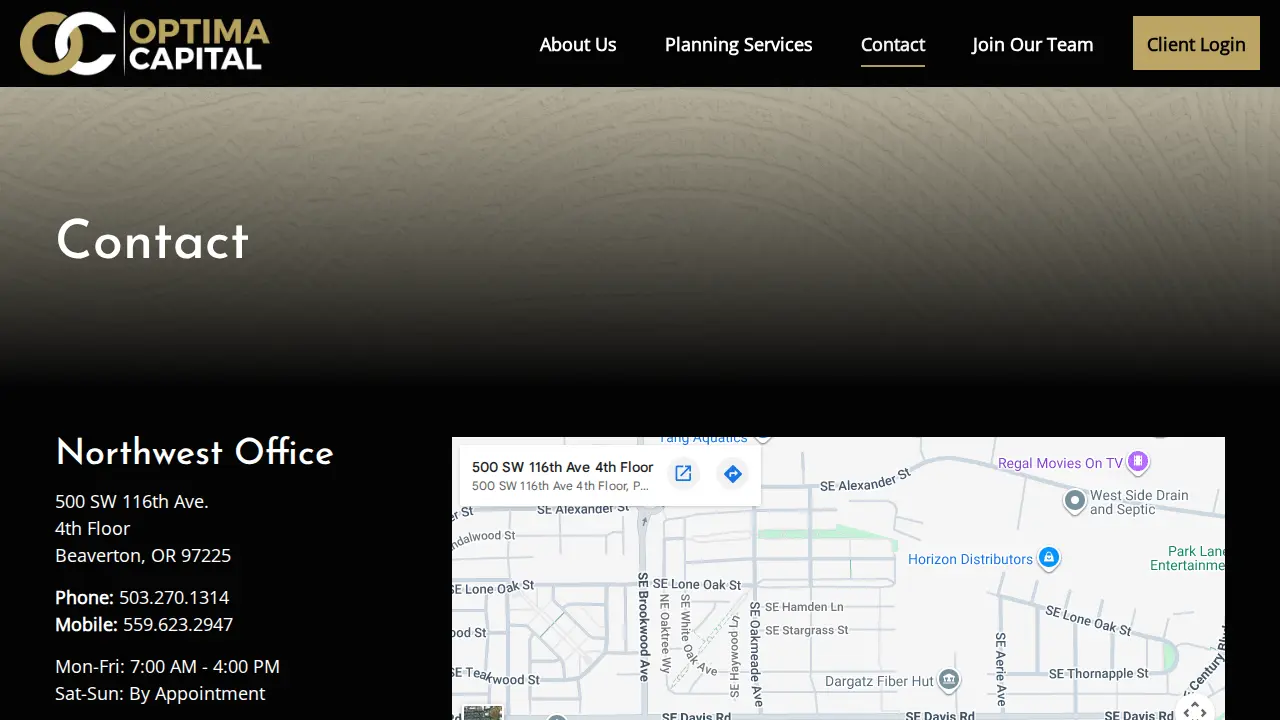Image resolution: width=1280 pixels, height=720 pixels.
Task: Select the West Side Drain and Septic marker
Action: click(1075, 499)
